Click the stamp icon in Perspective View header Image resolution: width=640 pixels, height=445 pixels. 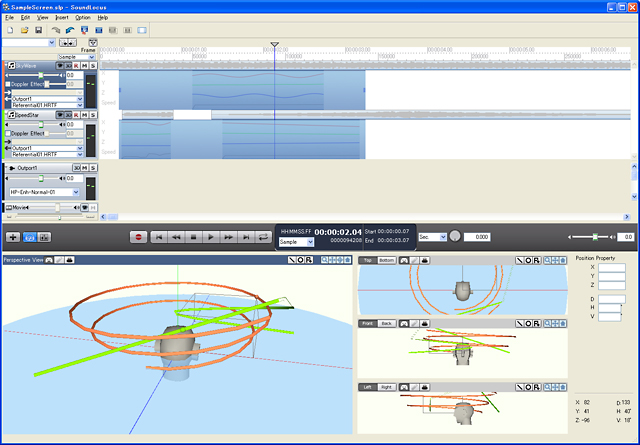pos(70,260)
